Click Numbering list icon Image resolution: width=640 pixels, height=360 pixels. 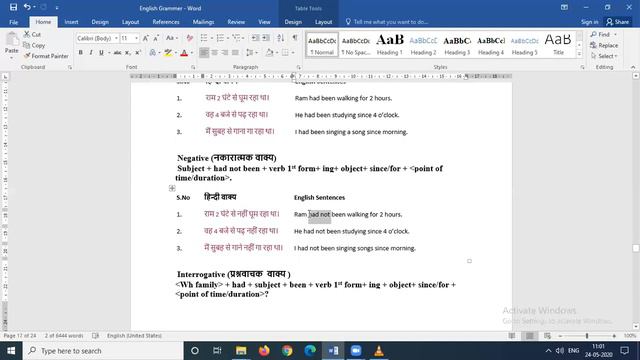[x=220, y=38]
